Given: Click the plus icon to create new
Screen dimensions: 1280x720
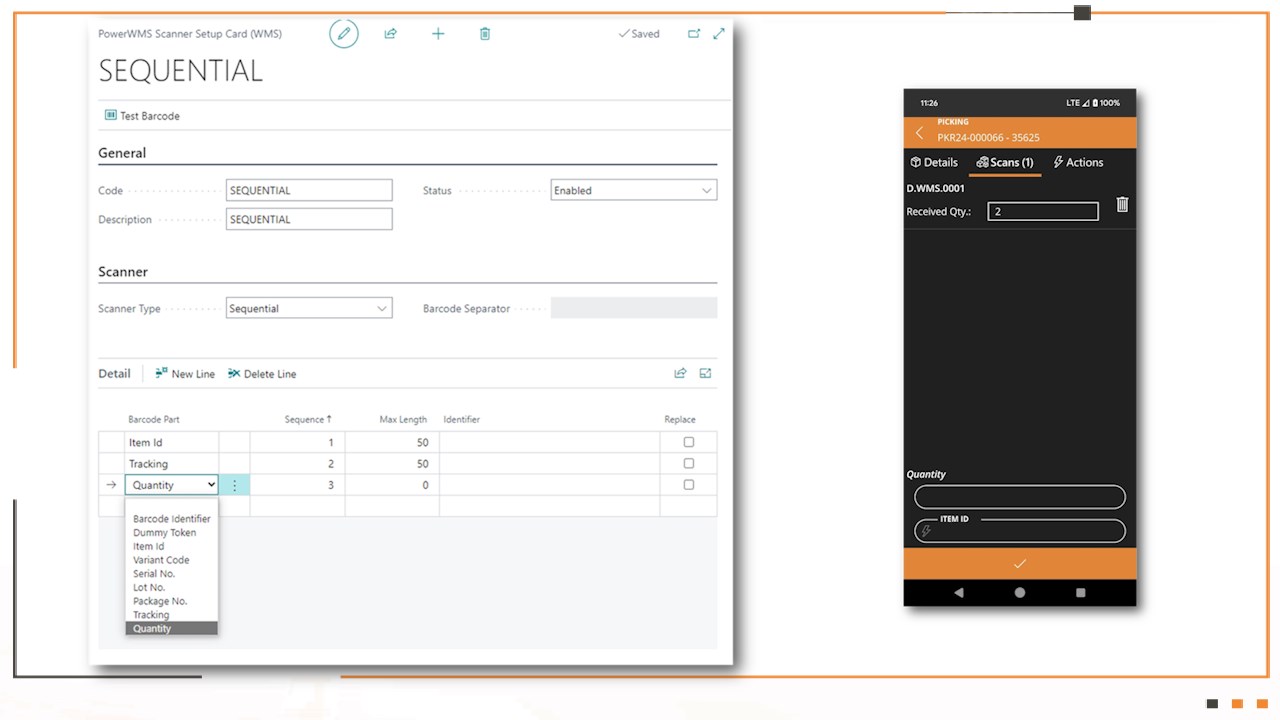Looking at the screenshot, I should 438,34.
